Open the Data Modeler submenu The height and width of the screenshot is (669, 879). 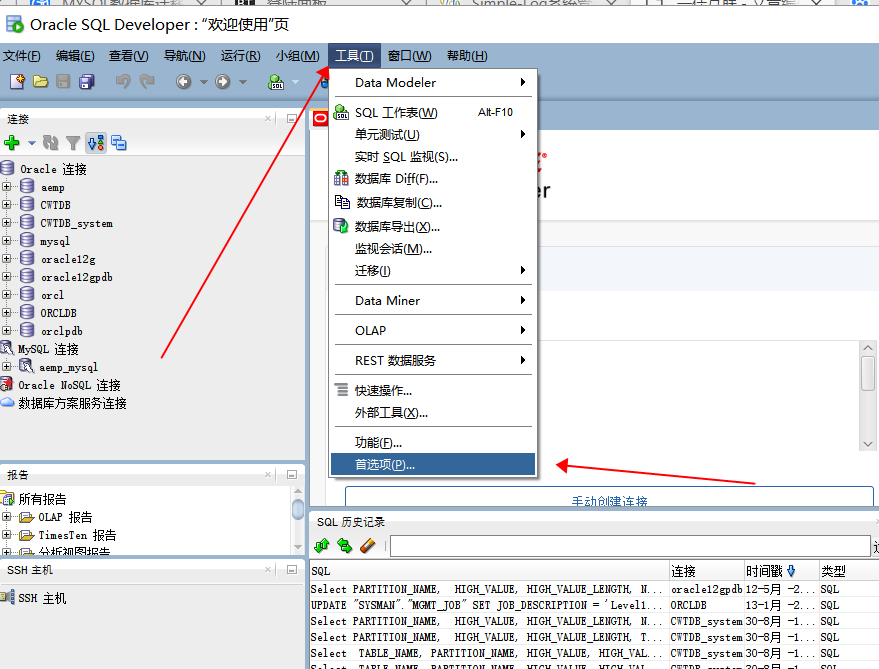tap(433, 82)
